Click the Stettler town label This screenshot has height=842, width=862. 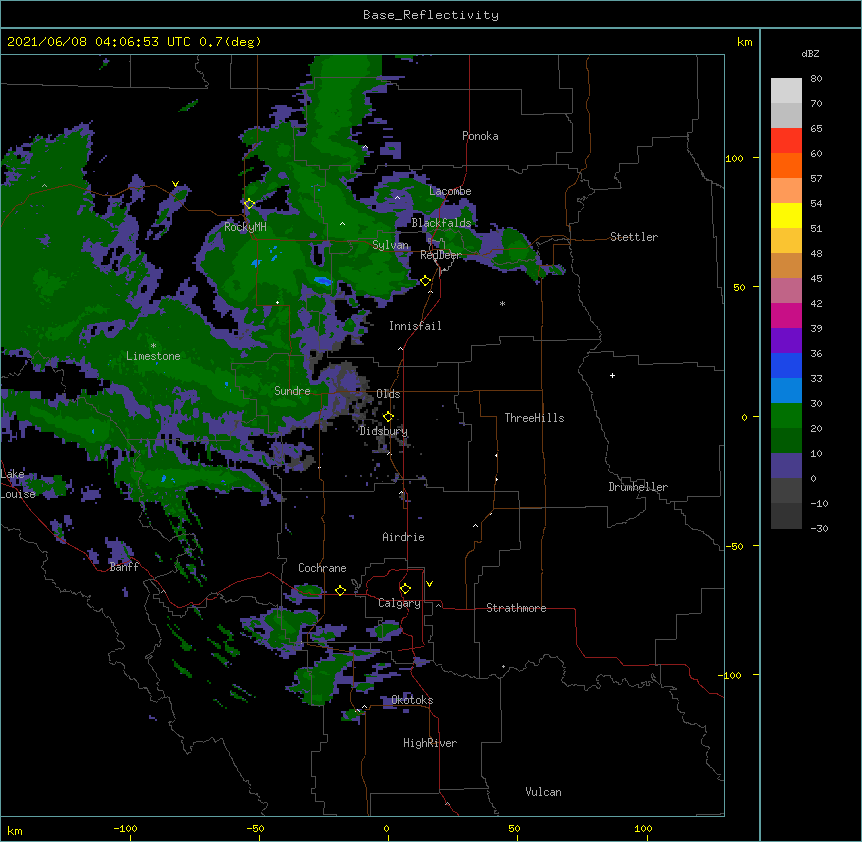point(634,237)
